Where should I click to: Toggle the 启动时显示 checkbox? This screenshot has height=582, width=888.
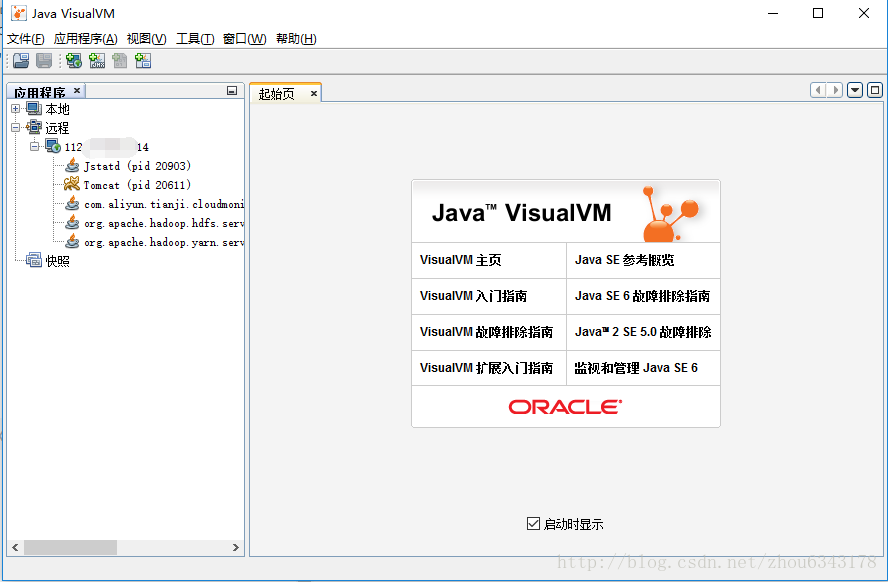(533, 524)
